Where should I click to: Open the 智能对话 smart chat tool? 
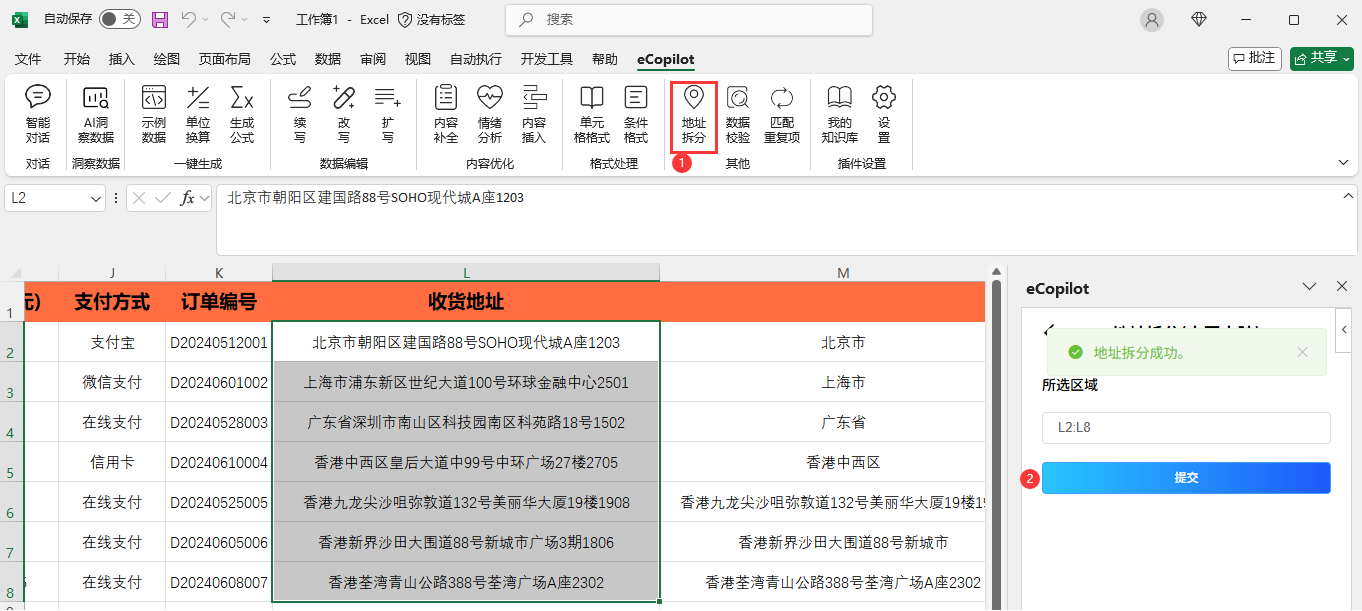pos(38,114)
